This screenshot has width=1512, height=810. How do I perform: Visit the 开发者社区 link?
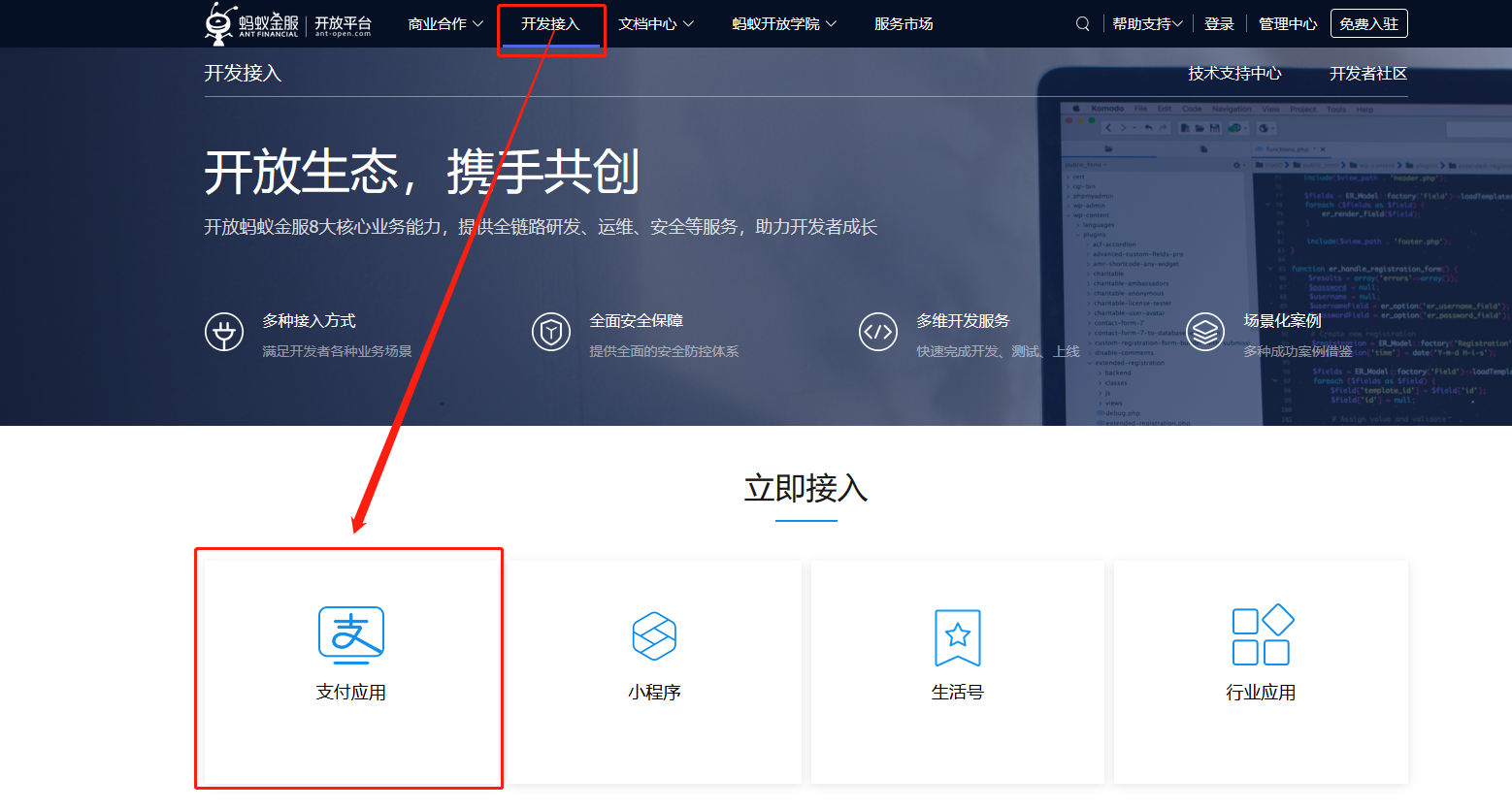1367,74
